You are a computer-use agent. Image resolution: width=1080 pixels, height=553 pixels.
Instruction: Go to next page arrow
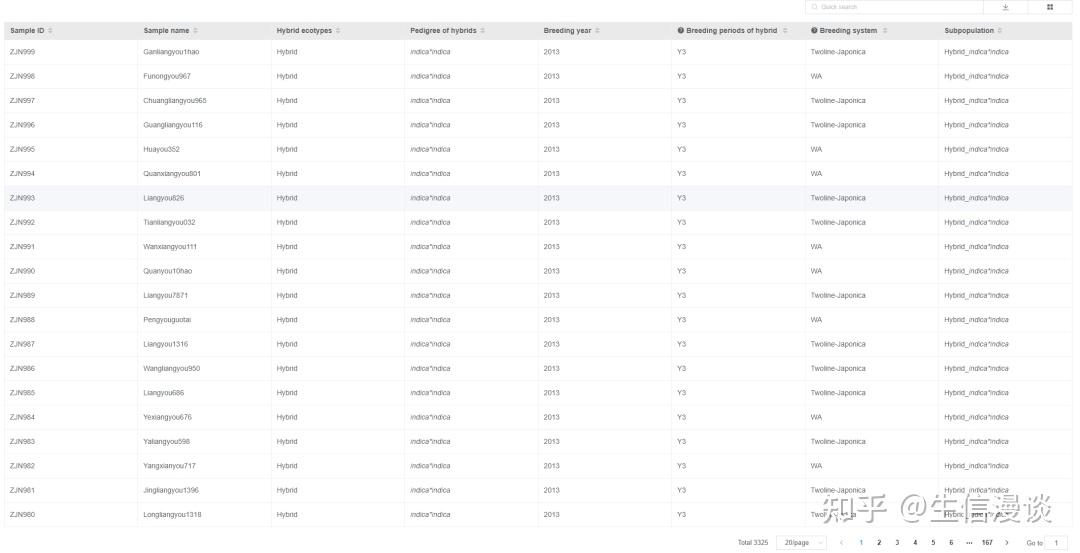click(1006, 543)
